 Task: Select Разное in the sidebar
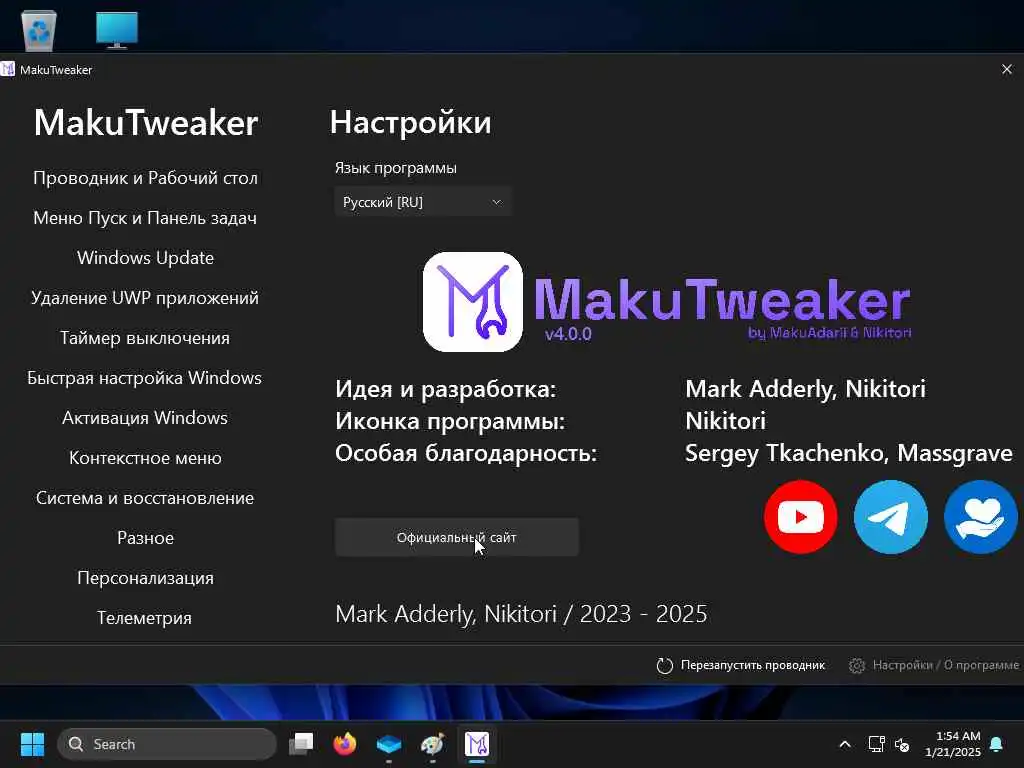click(x=145, y=538)
